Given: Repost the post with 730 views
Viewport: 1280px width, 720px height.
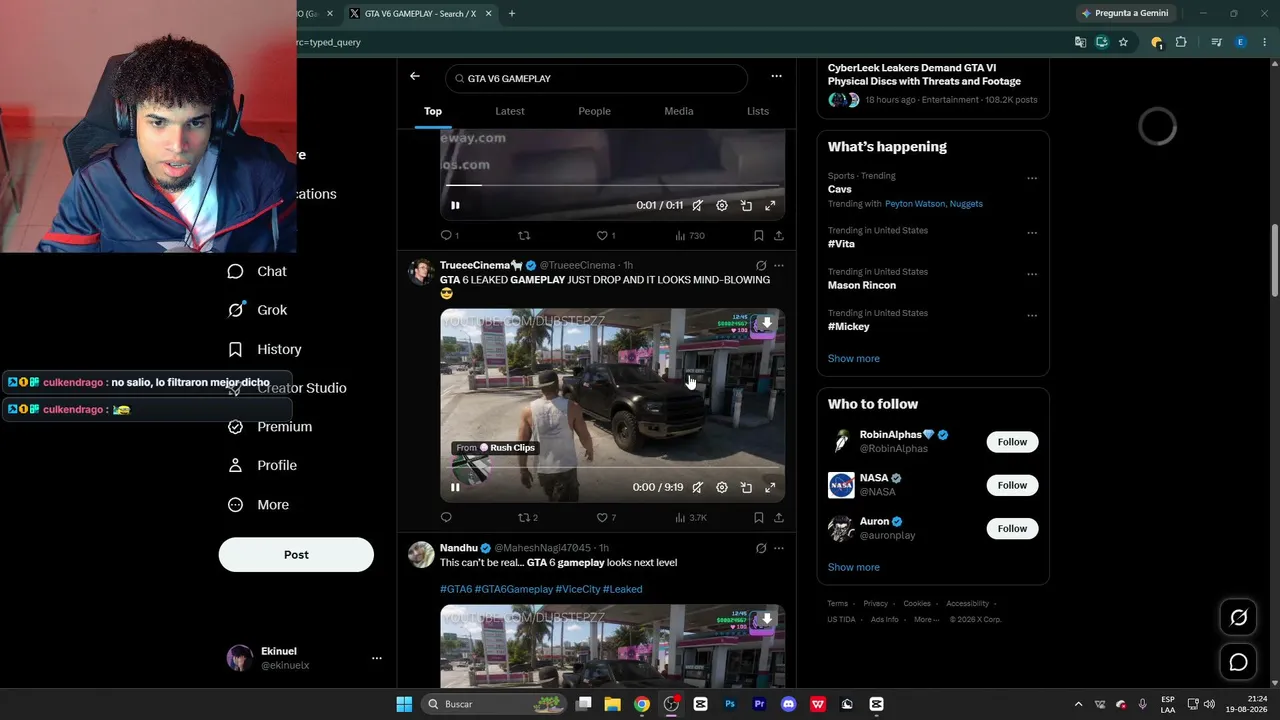Looking at the screenshot, I should 524,236.
